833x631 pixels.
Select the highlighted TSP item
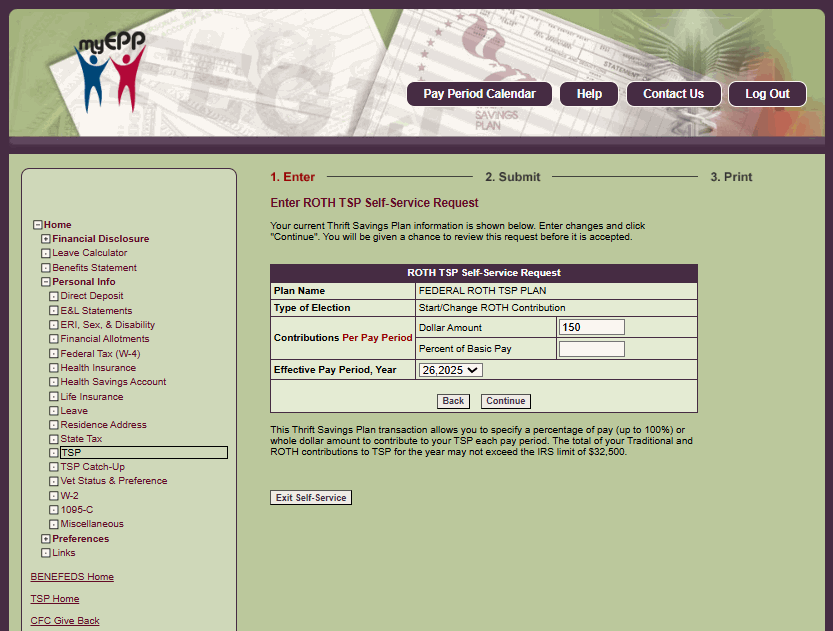[x=143, y=453]
